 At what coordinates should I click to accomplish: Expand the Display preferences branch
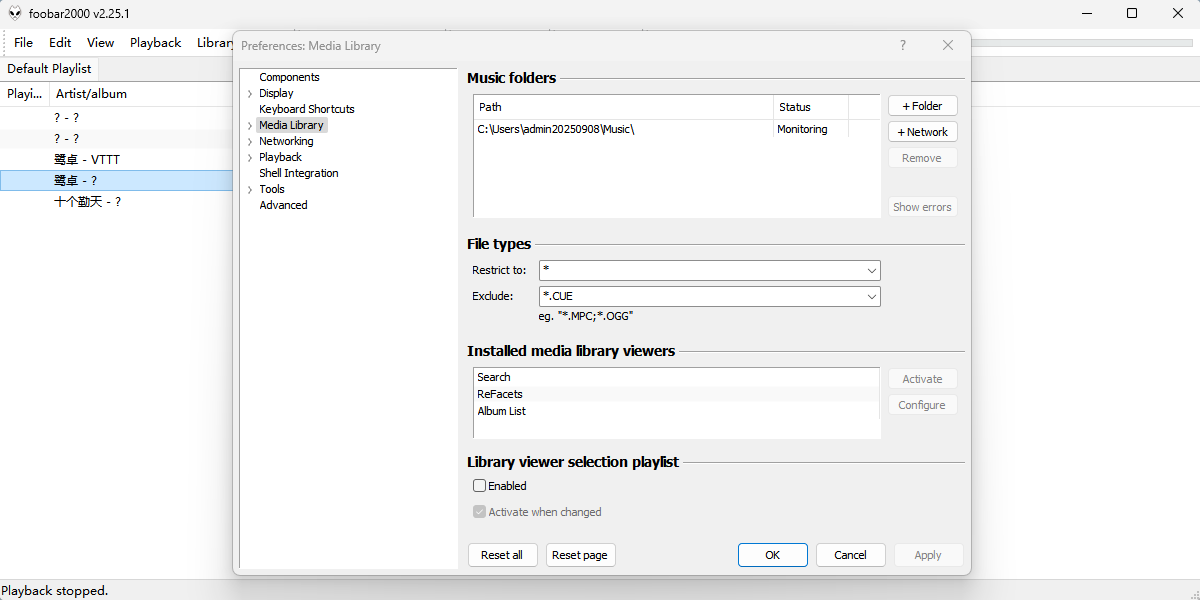[x=250, y=92]
